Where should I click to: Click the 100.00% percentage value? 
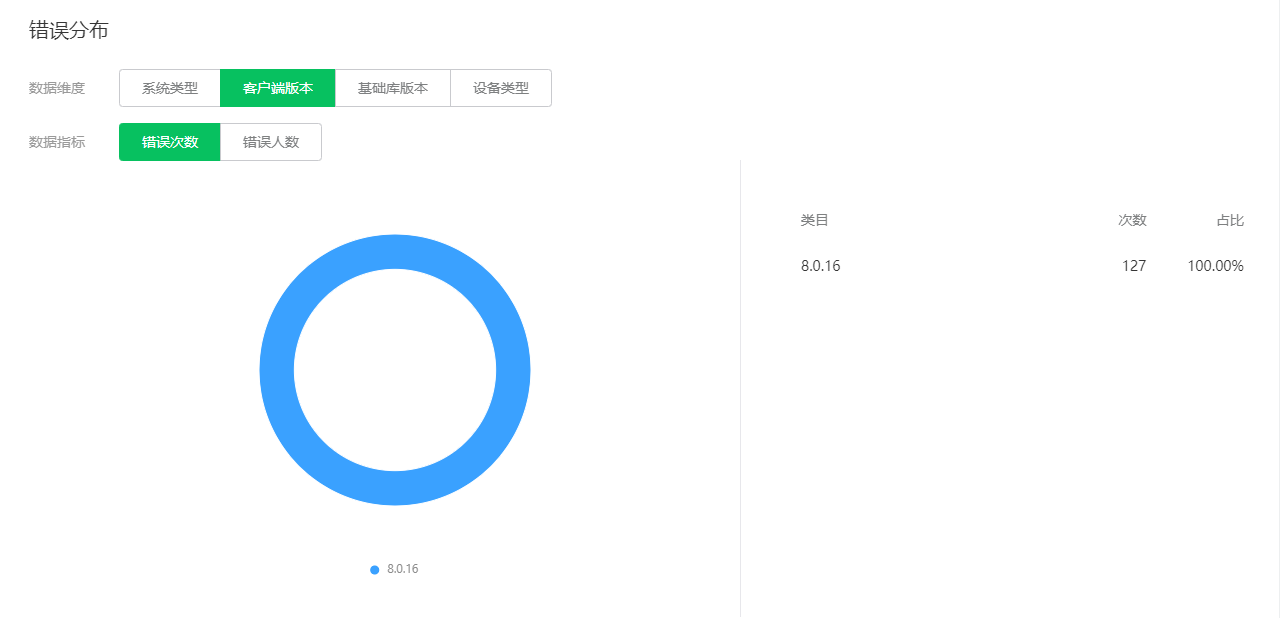[1216, 266]
